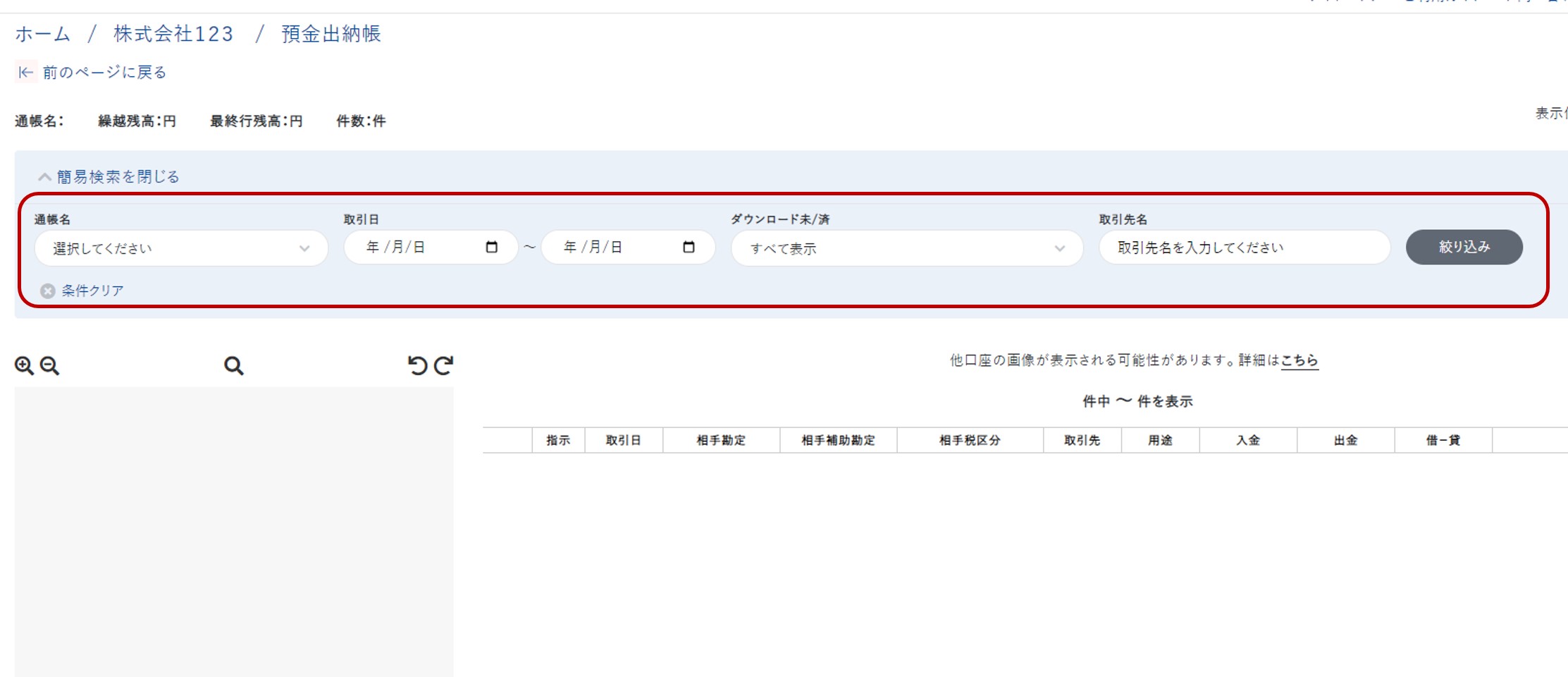Open the end date calendar picker
The height and width of the screenshot is (677, 1568).
[x=689, y=247]
